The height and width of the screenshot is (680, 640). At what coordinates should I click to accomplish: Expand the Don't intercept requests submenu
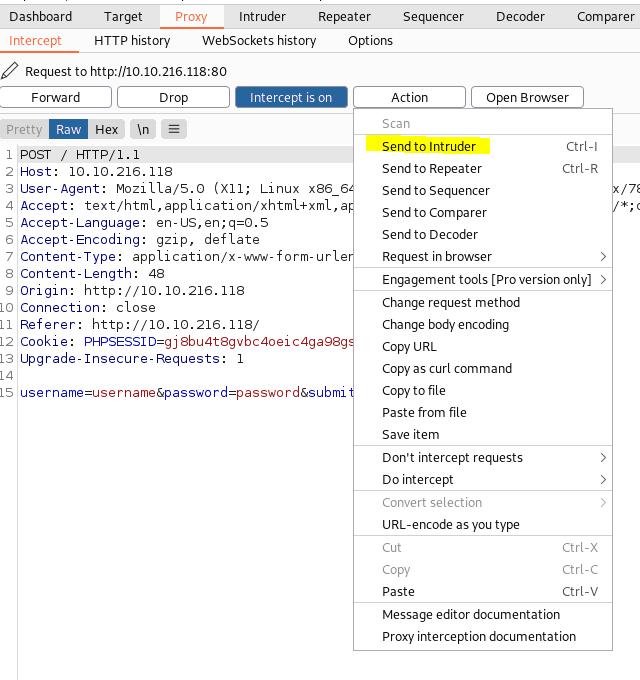click(x=483, y=458)
